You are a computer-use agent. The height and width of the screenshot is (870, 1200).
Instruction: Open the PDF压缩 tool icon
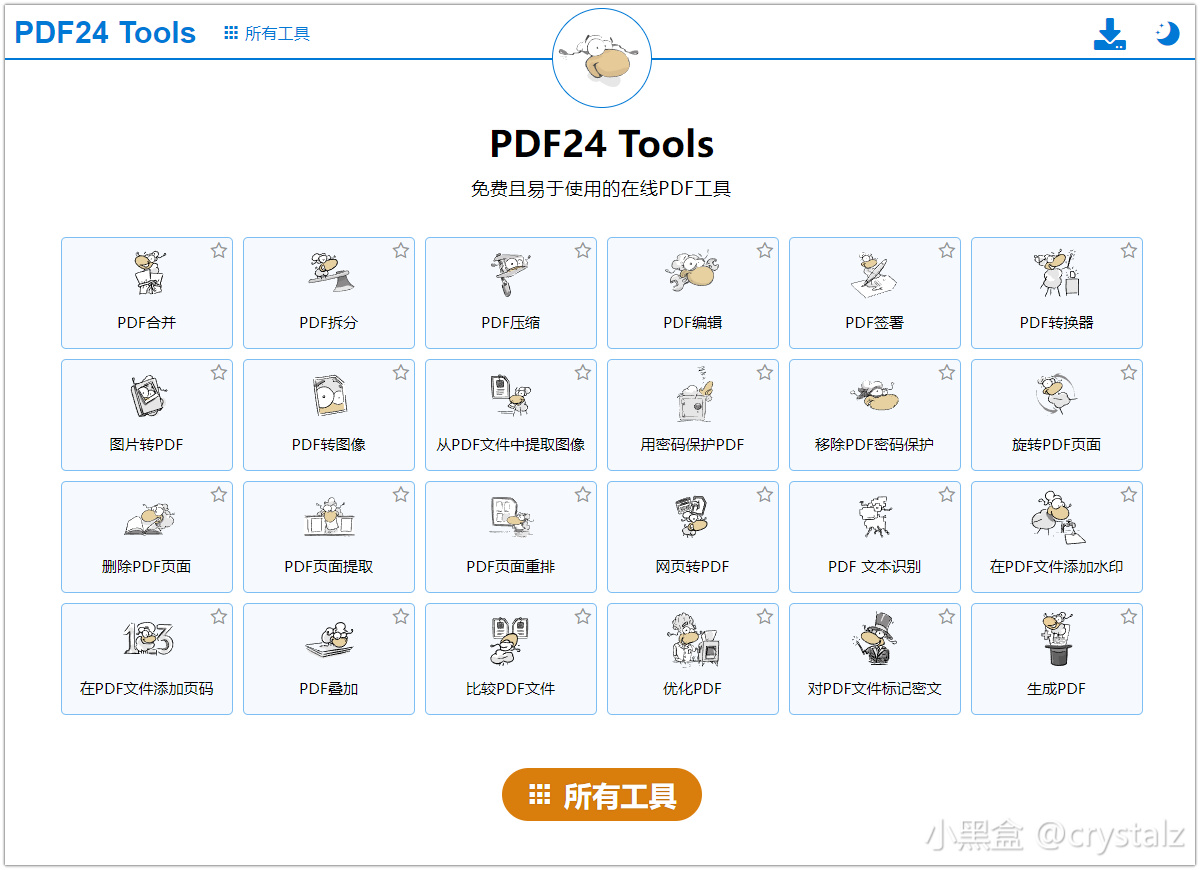[x=511, y=273]
